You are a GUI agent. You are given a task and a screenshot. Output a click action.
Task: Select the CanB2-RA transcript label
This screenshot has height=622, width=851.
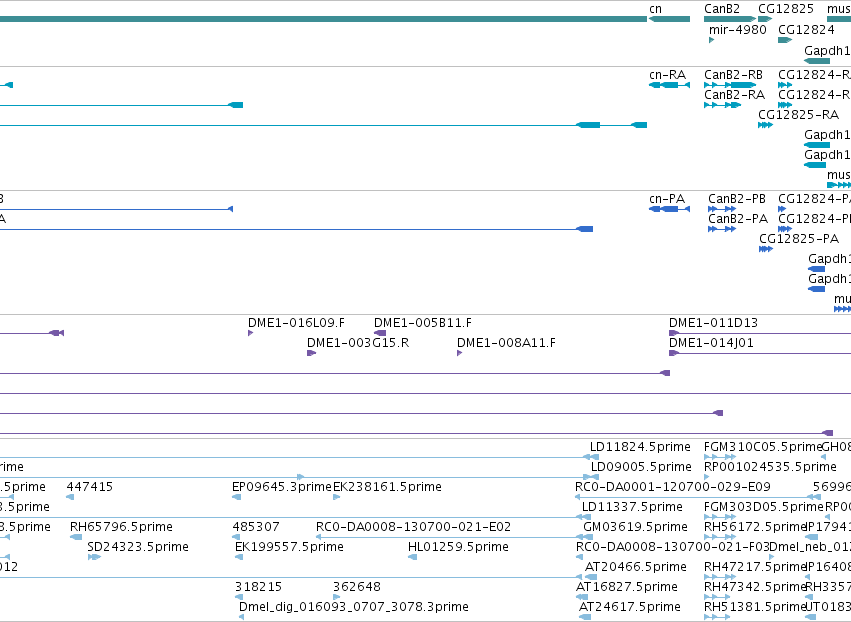coord(734,95)
